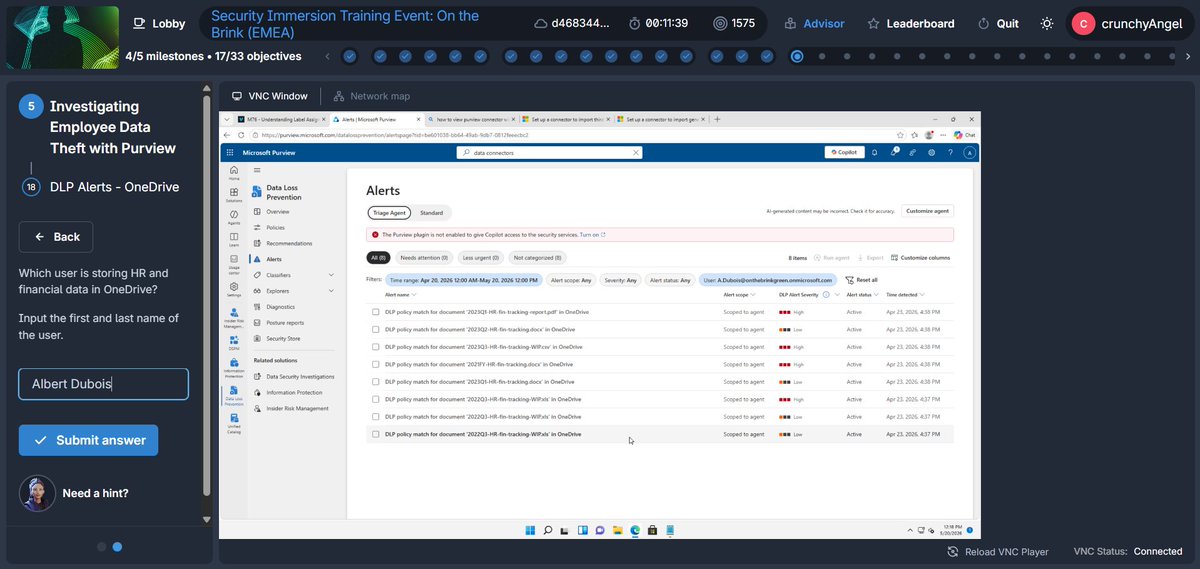
Task: Open Agents icon in Purview left rail
Action: click(x=233, y=217)
